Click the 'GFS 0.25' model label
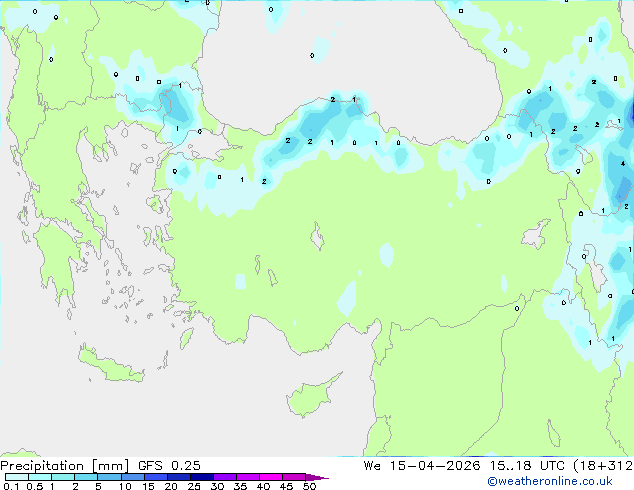Screen dimensions: 634x490 pos(169,466)
